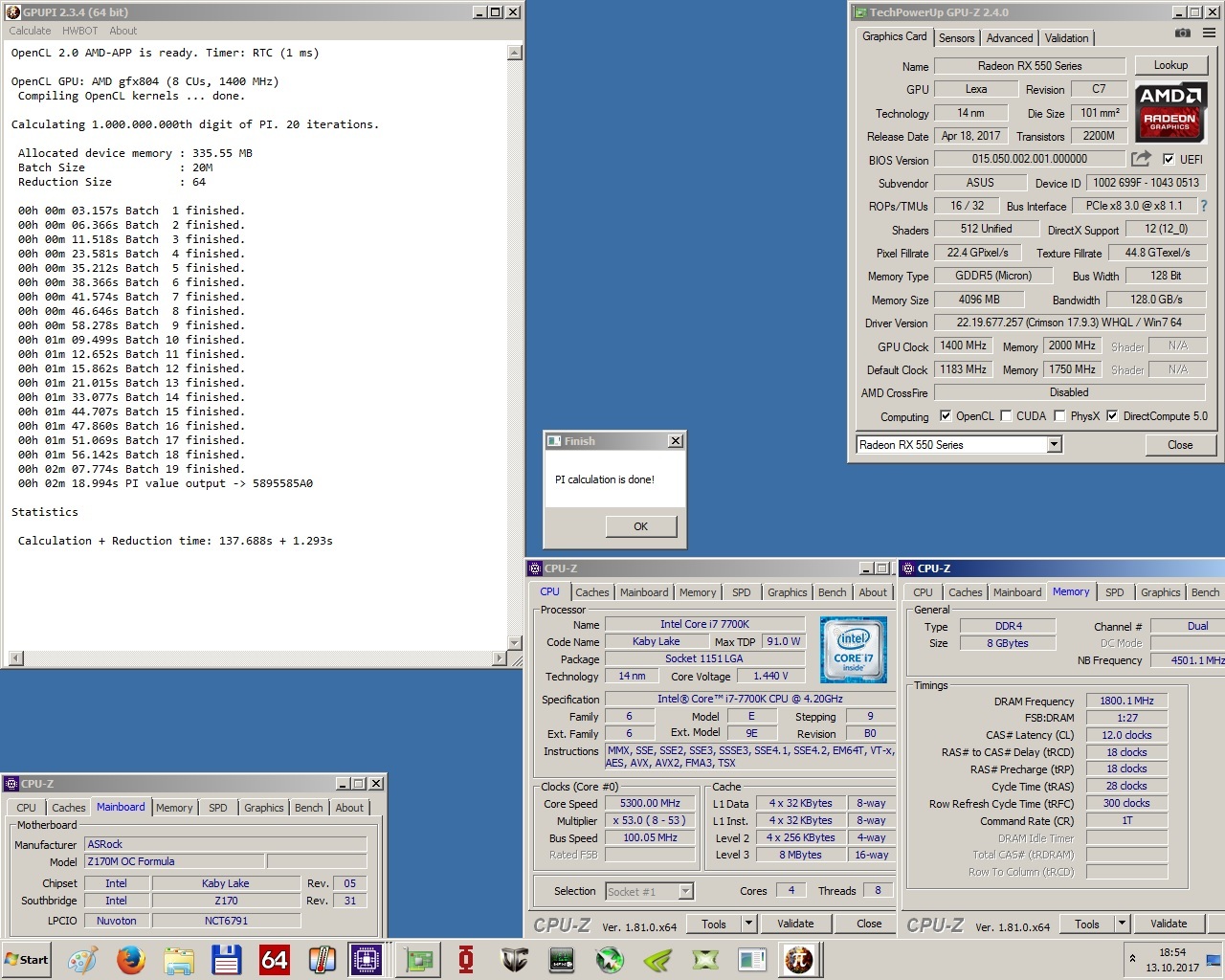The height and width of the screenshot is (980, 1225).
Task: Switch to CPU-Z purple chip taskbar icon
Action: tap(367, 959)
